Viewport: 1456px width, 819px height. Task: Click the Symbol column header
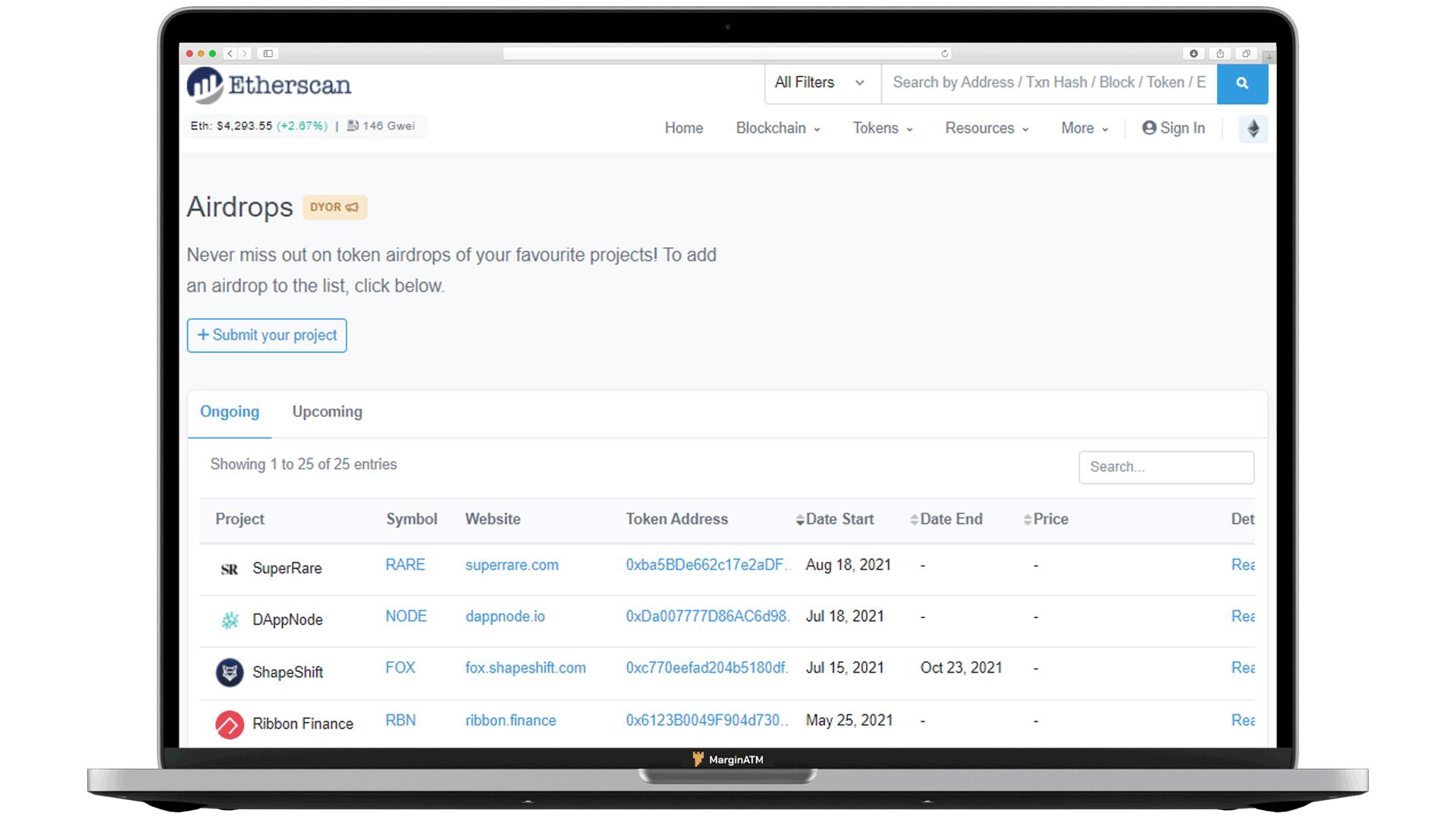(411, 519)
